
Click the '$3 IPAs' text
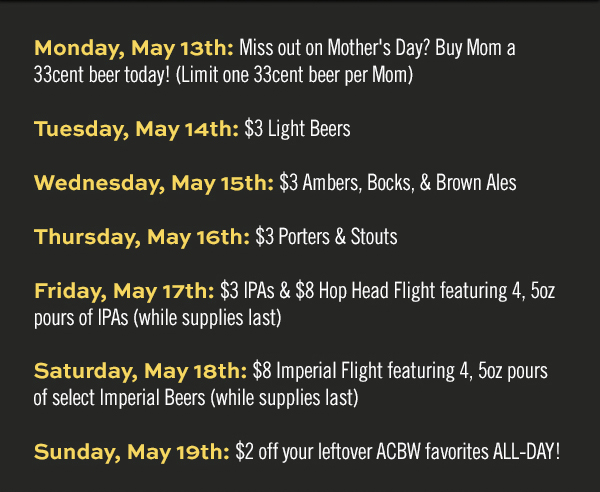pos(247,291)
